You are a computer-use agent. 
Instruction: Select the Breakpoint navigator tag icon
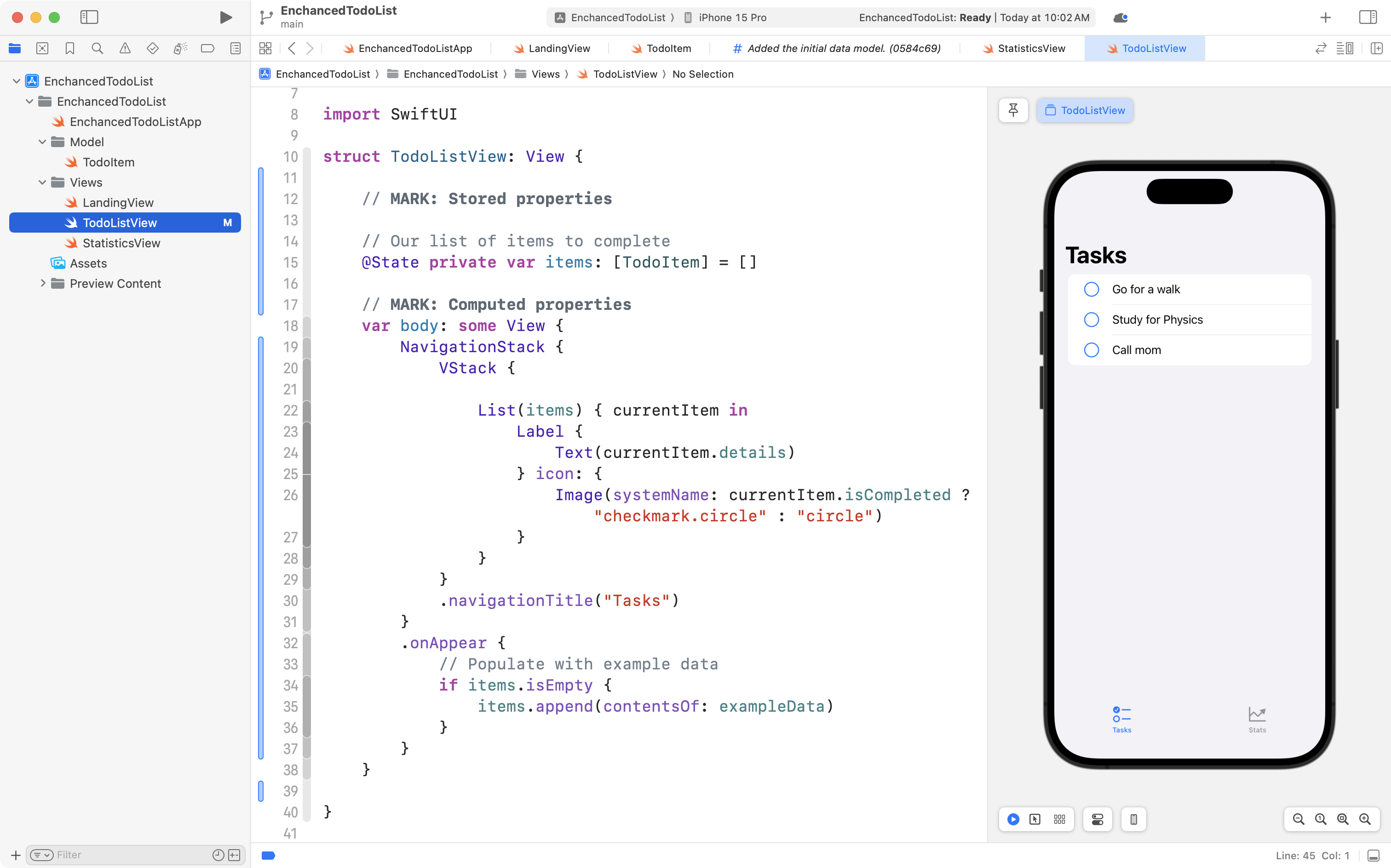pyautogui.click(x=207, y=48)
